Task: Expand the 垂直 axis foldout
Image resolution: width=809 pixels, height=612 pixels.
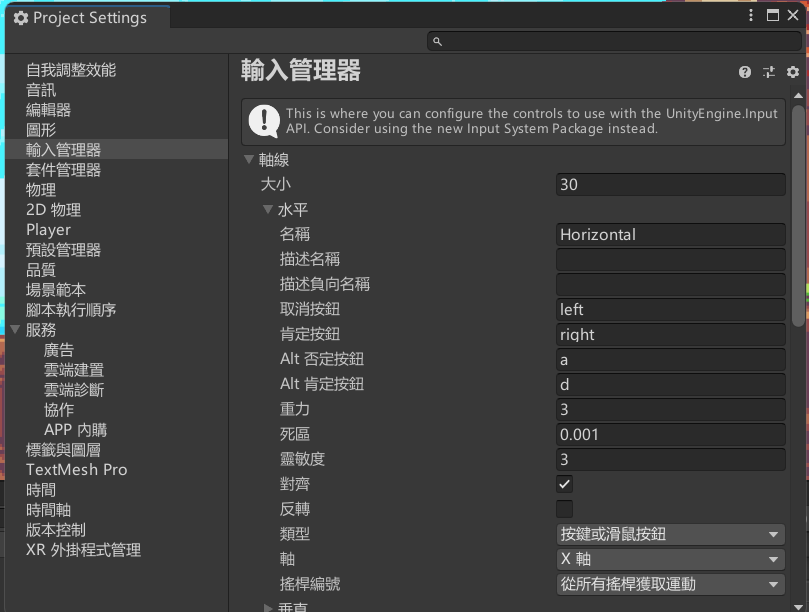Action: click(x=268, y=607)
